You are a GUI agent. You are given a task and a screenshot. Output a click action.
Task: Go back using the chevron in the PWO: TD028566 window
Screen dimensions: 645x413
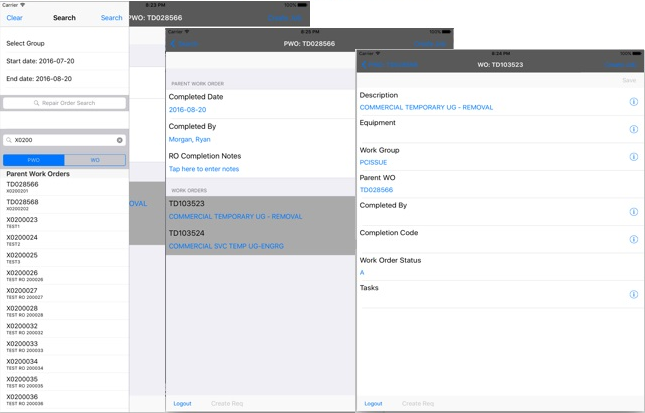click(x=173, y=44)
